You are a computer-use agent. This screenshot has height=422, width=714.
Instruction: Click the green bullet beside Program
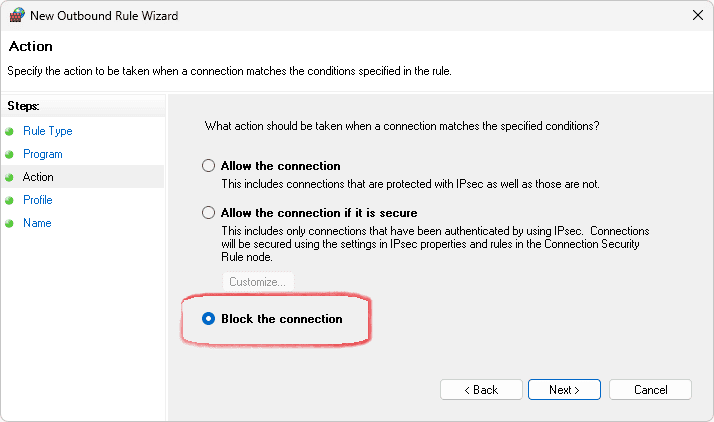10,154
